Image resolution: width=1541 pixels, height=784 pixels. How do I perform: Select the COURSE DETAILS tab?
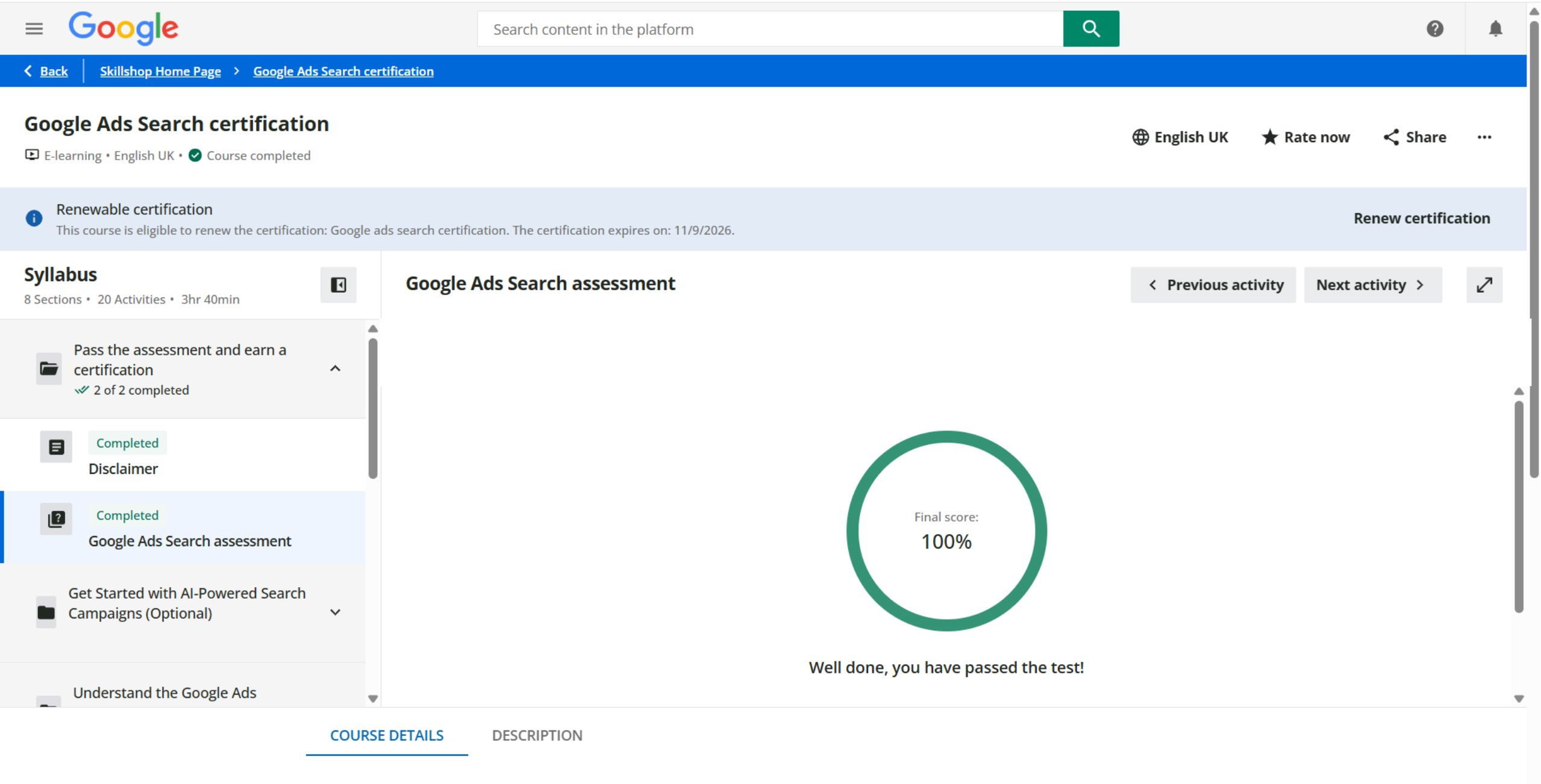click(x=387, y=735)
